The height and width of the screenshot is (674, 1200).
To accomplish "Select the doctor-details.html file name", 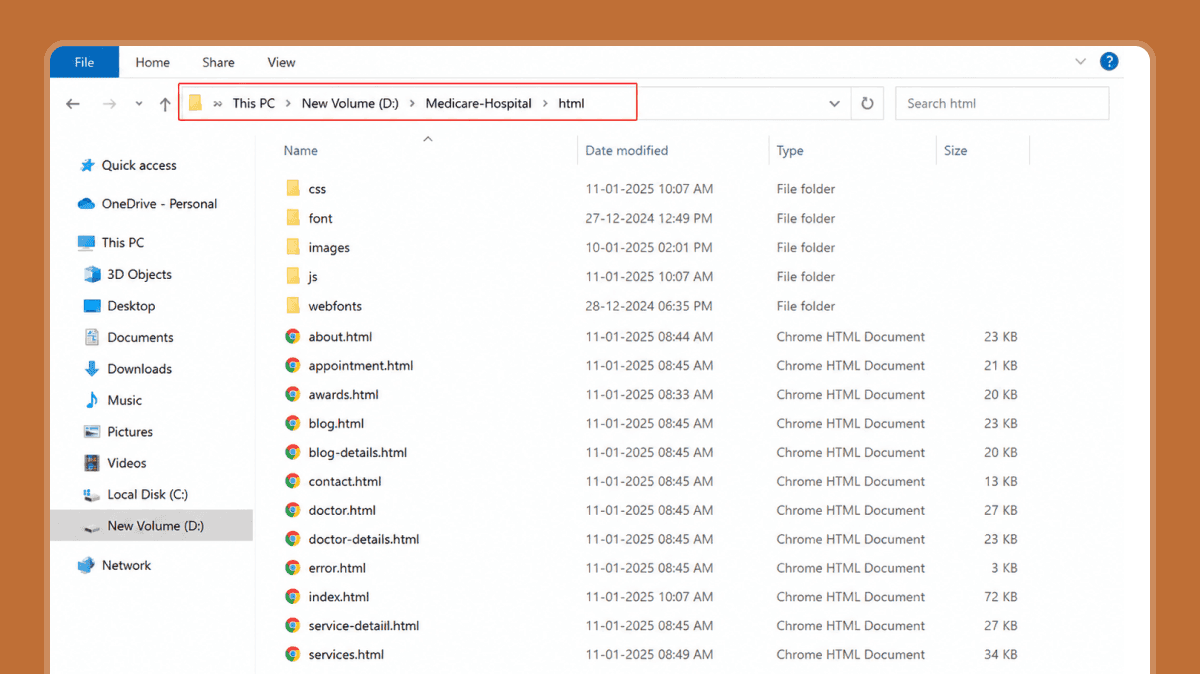I will [x=364, y=540].
